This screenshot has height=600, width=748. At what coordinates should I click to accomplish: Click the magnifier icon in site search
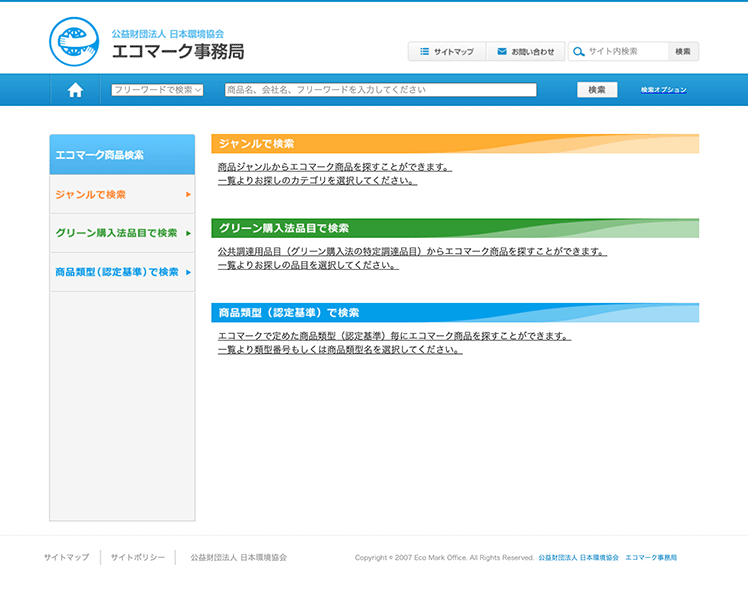(578, 51)
